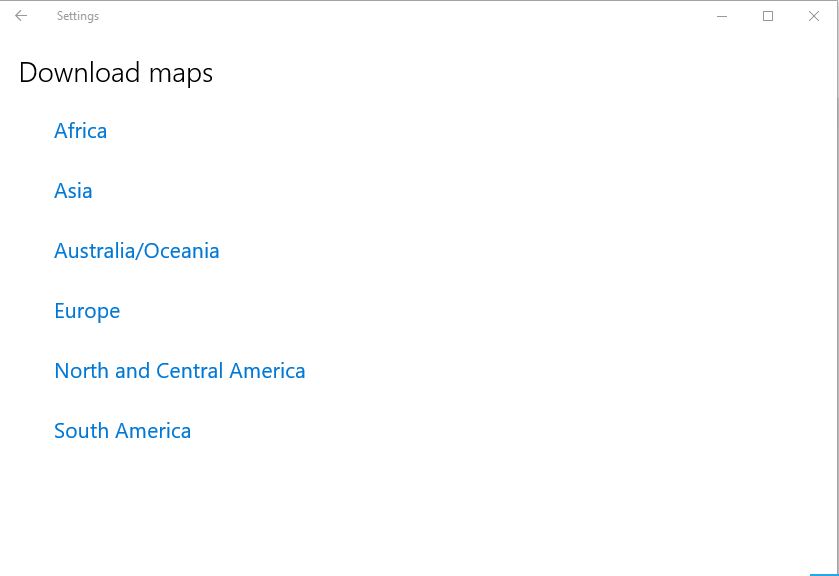This screenshot has height=576, width=839.
Task: Click the Settings title label
Action: 78,15
